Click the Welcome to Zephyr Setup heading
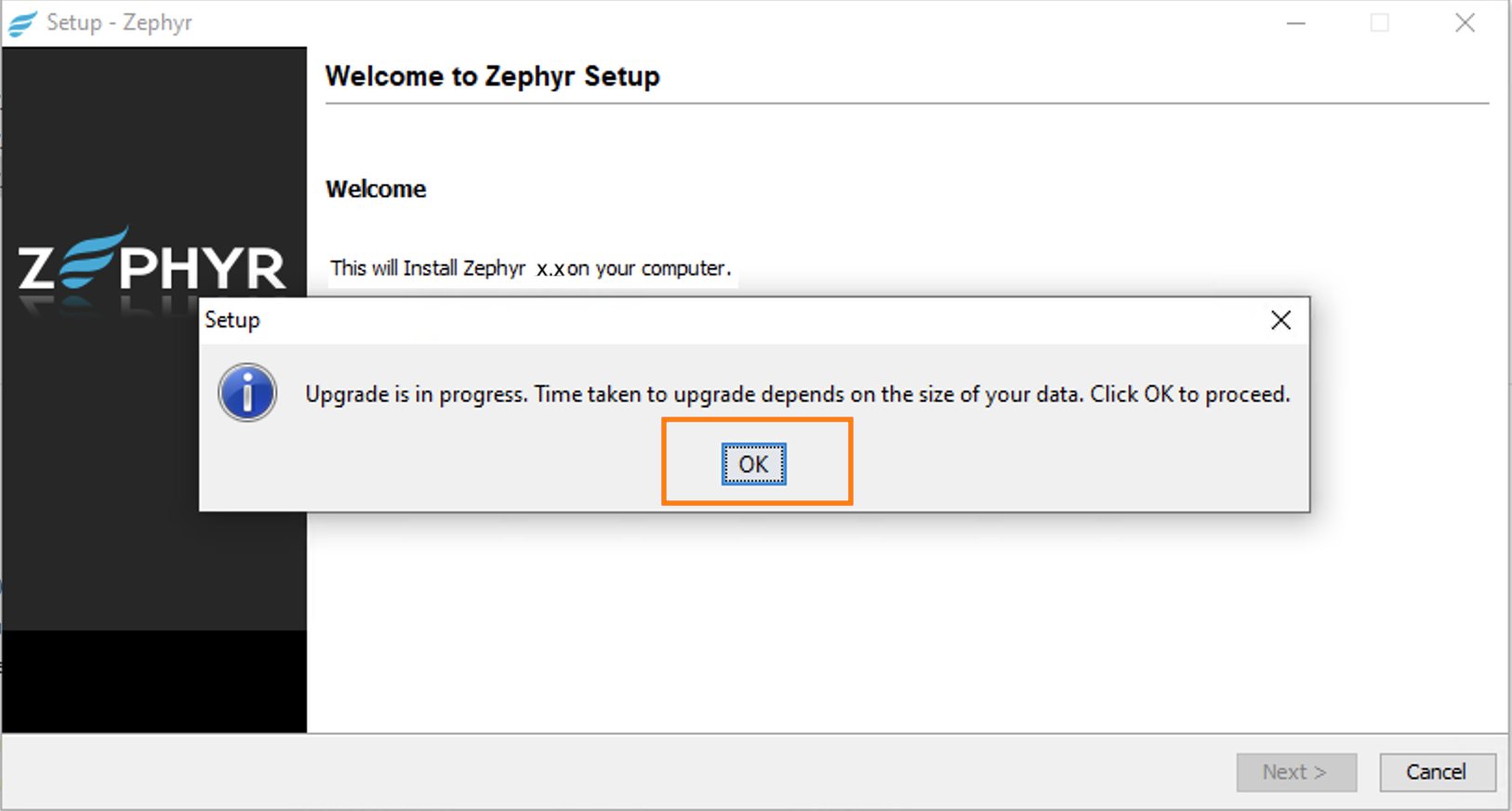The image size is (1512, 811). 492,76
